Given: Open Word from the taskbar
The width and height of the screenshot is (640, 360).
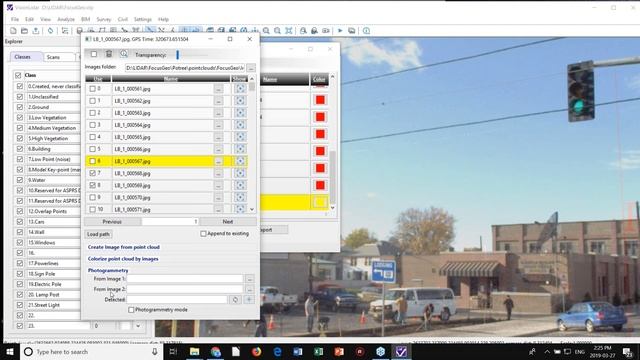Looking at the screenshot, I should click(x=298, y=351).
